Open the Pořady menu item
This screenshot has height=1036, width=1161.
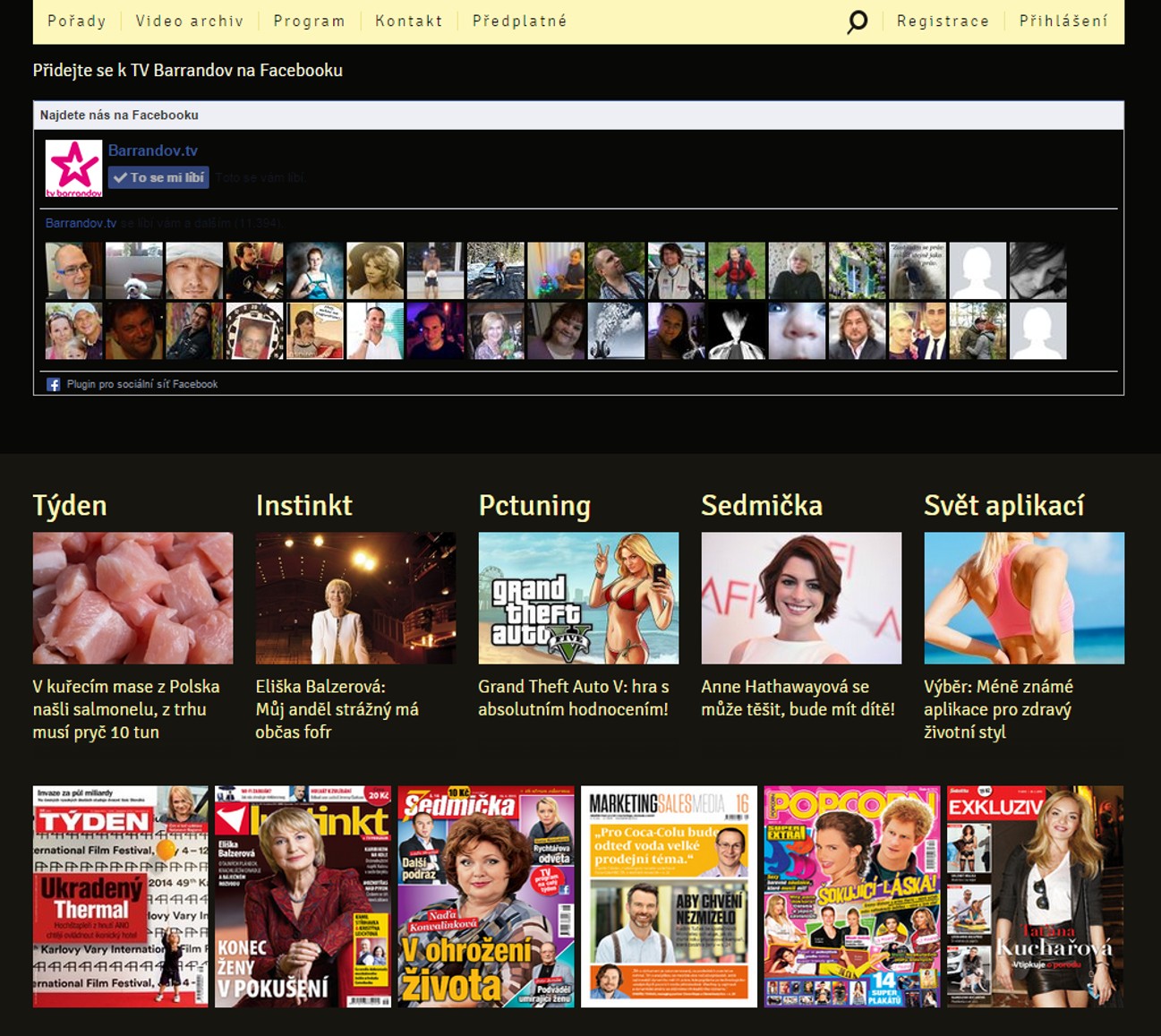click(77, 21)
